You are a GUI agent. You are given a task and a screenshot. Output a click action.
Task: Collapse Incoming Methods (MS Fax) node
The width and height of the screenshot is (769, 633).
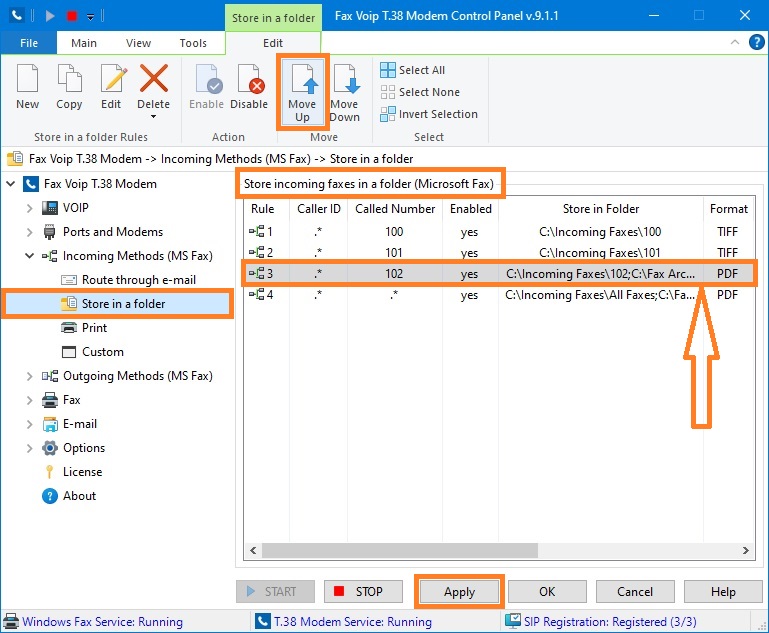29,256
